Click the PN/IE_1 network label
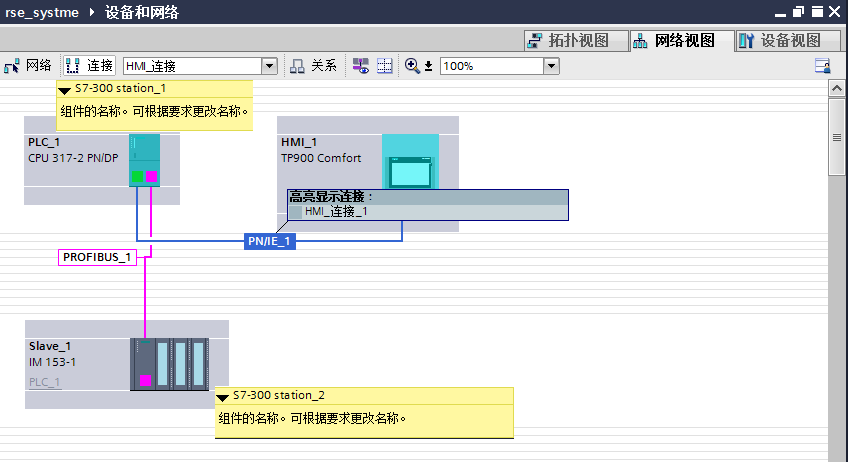The image size is (848, 462). tap(269, 241)
